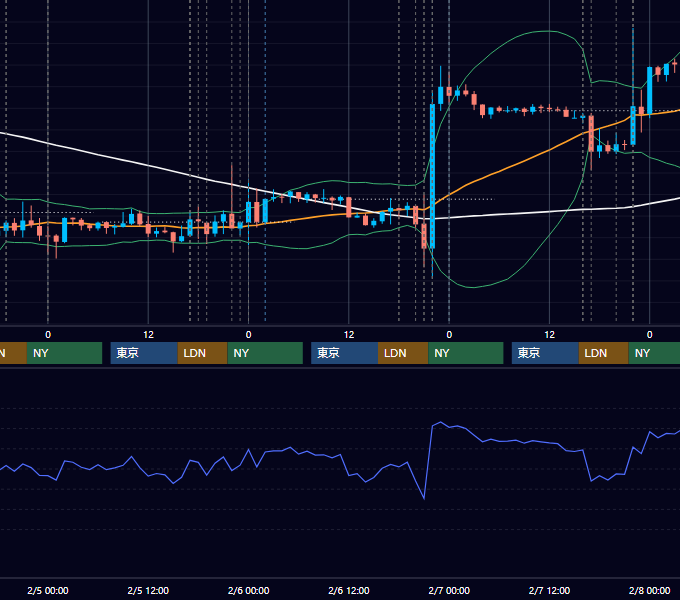680x600 pixels.
Task: Click the 2/5 12:00 date label
Action: pos(148,590)
